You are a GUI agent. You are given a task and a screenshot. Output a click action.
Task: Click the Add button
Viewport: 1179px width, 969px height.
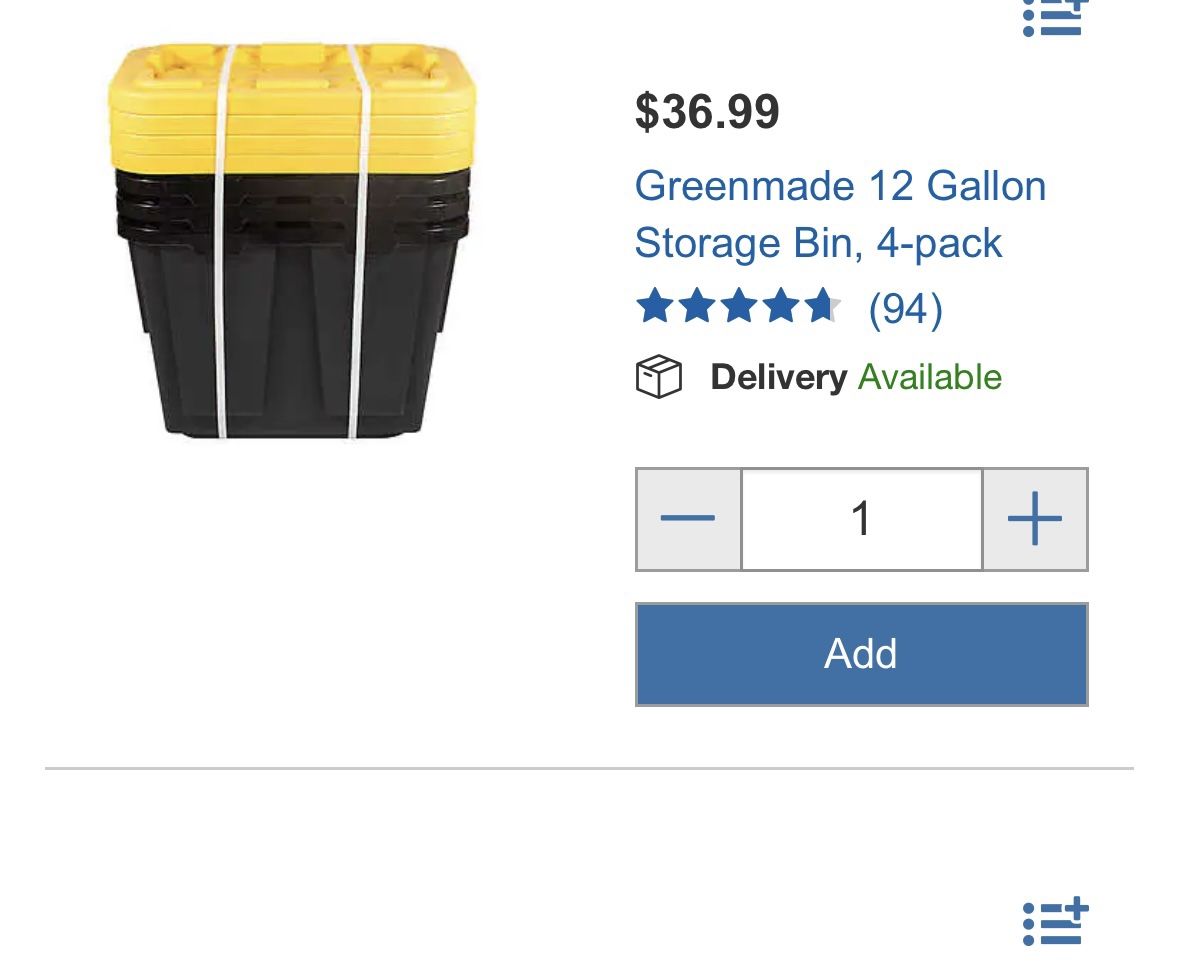[x=860, y=653]
